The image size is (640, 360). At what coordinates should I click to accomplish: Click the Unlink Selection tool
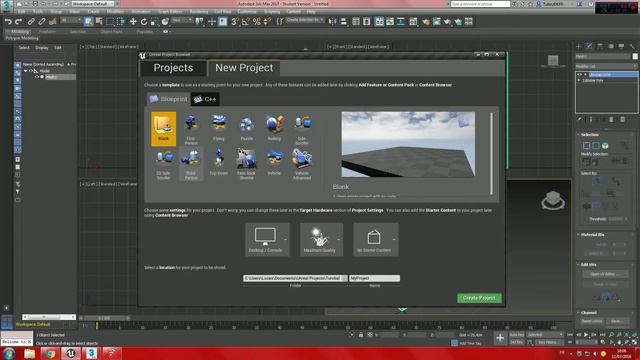point(42,22)
